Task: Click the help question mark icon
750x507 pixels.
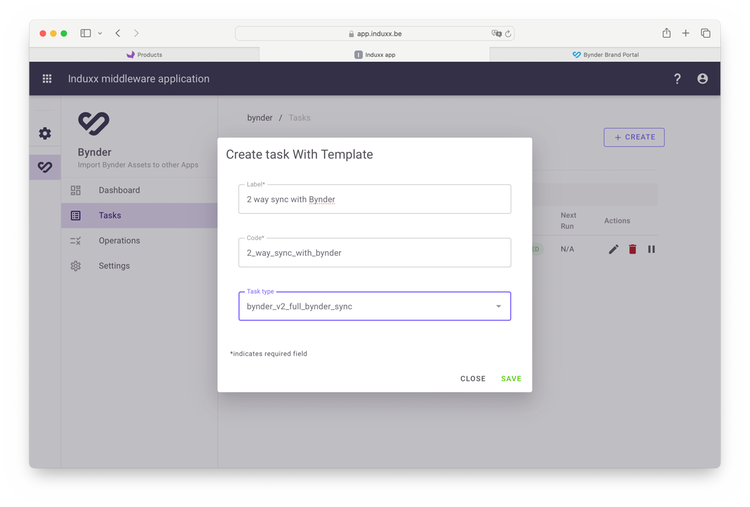Action: 677,79
